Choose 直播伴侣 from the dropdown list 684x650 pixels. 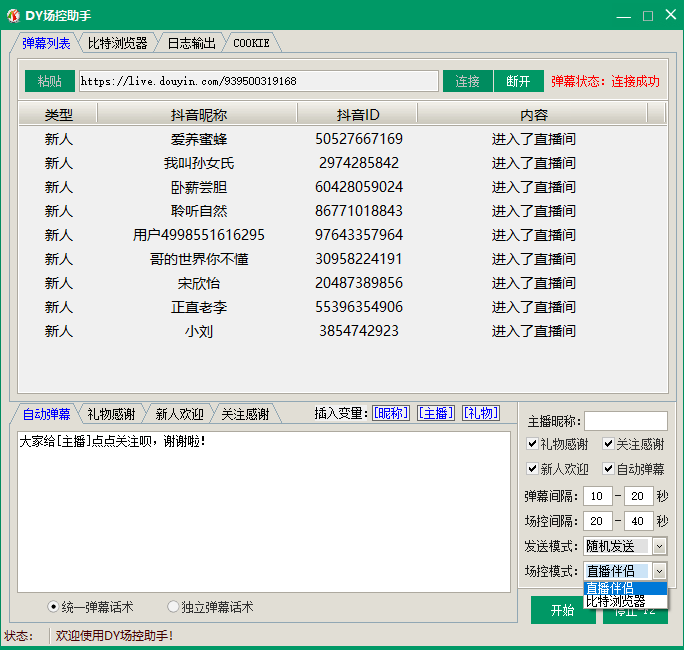625,588
